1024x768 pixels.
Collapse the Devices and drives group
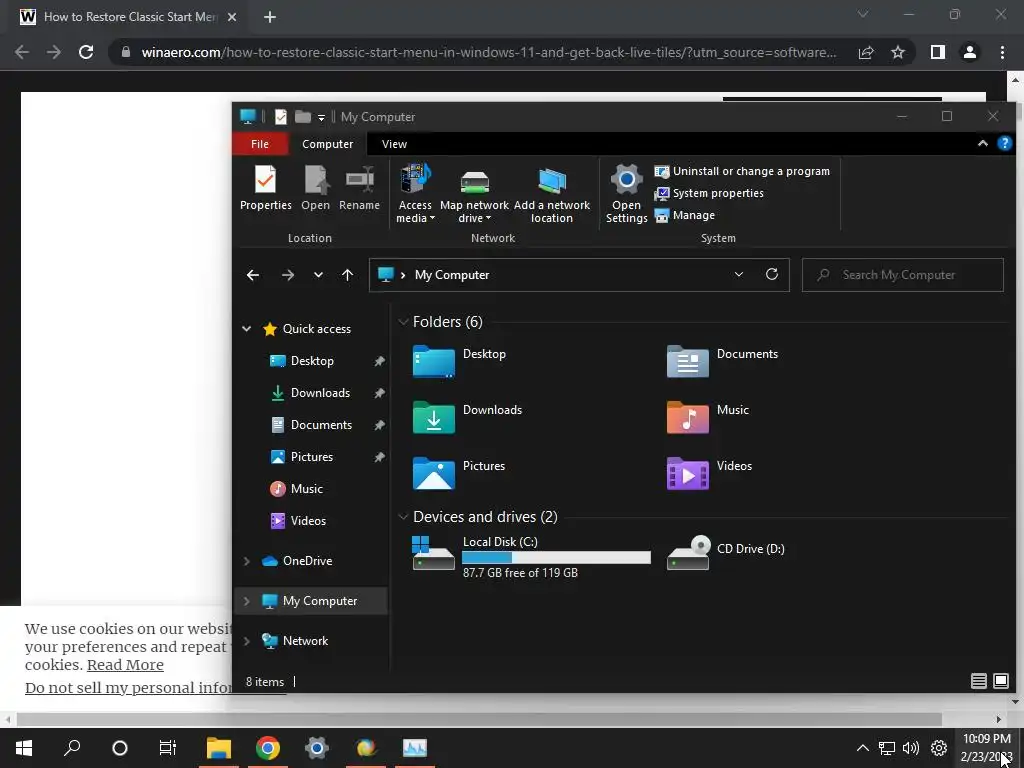tap(404, 517)
